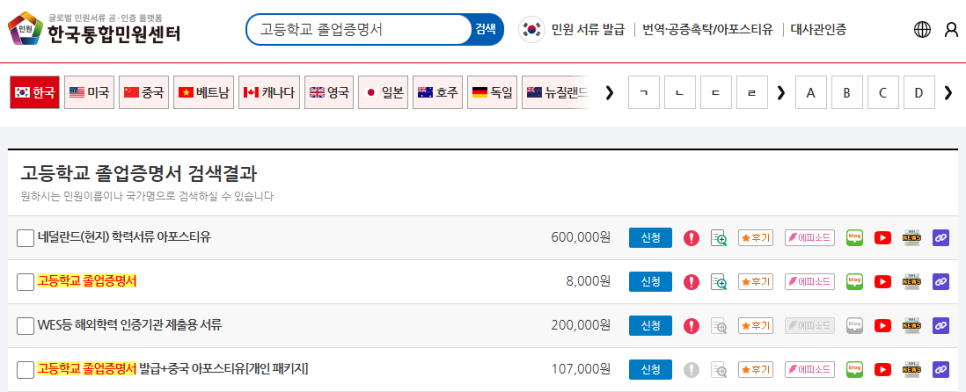Open the blog icon for 네덜란드(현지) 학력서류 아포스티유
This screenshot has width=966, height=392.
pyautogui.click(x=854, y=237)
